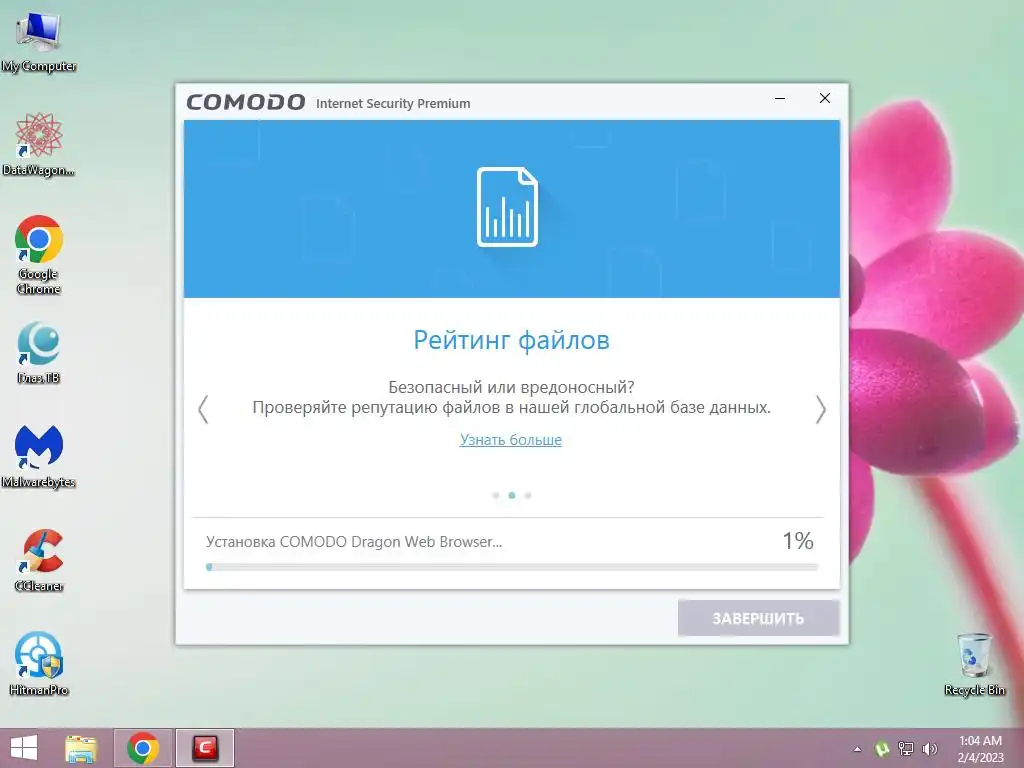This screenshot has height=768, width=1024.
Task: Open the DataWagon desktop shortcut
Action: 39,144
